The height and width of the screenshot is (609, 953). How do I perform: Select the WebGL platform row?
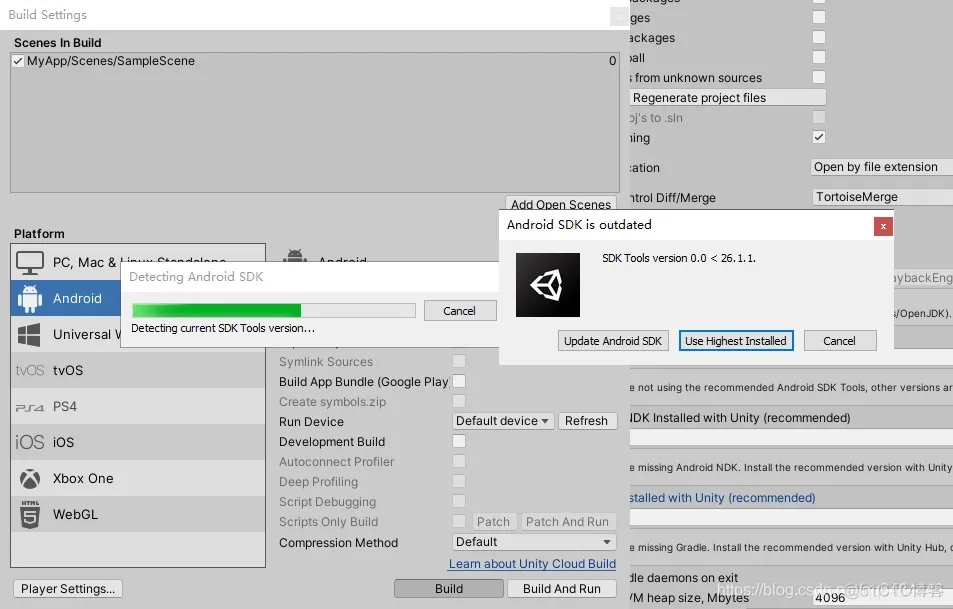click(138, 514)
